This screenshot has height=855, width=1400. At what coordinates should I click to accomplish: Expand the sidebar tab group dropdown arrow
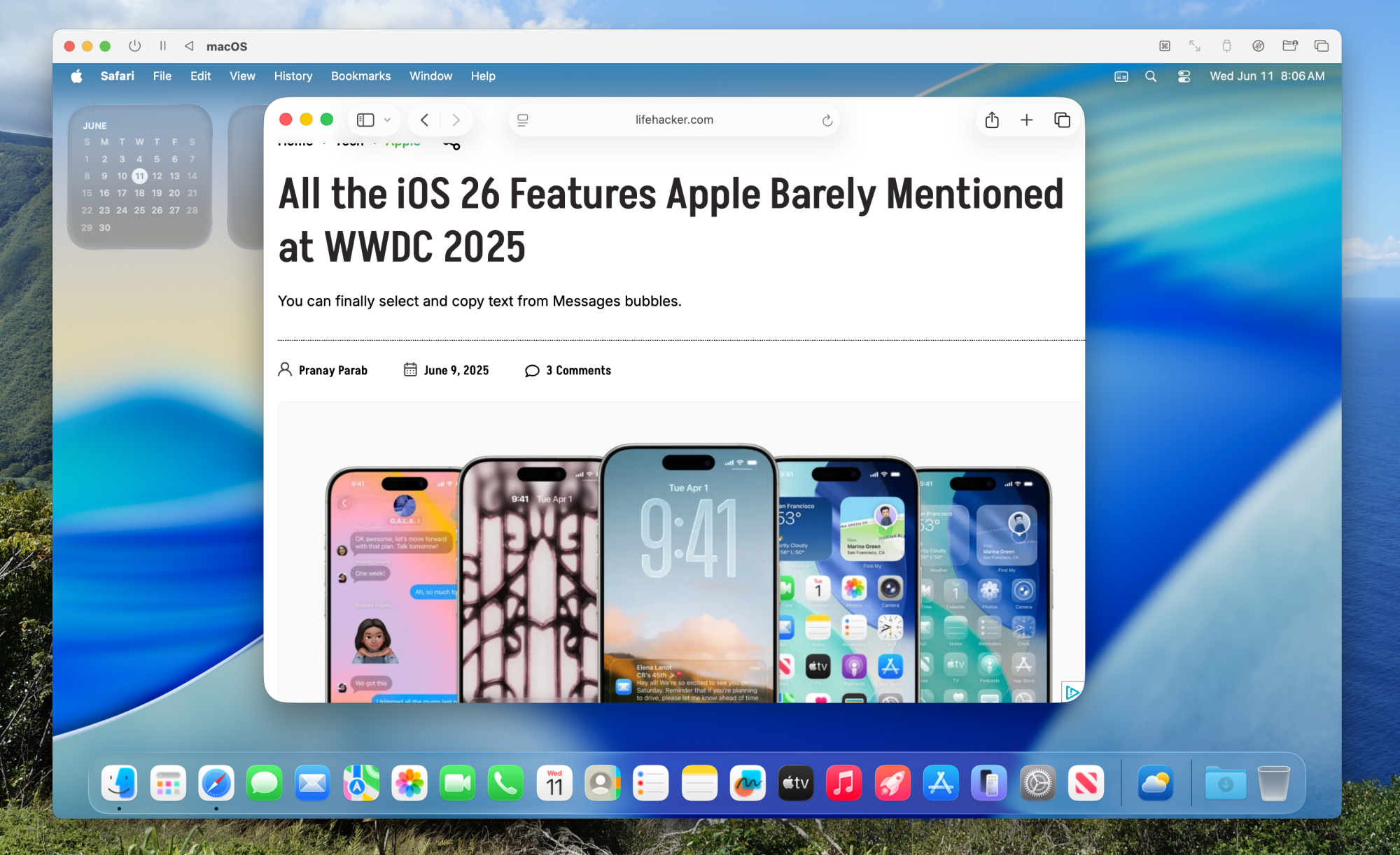pos(387,120)
